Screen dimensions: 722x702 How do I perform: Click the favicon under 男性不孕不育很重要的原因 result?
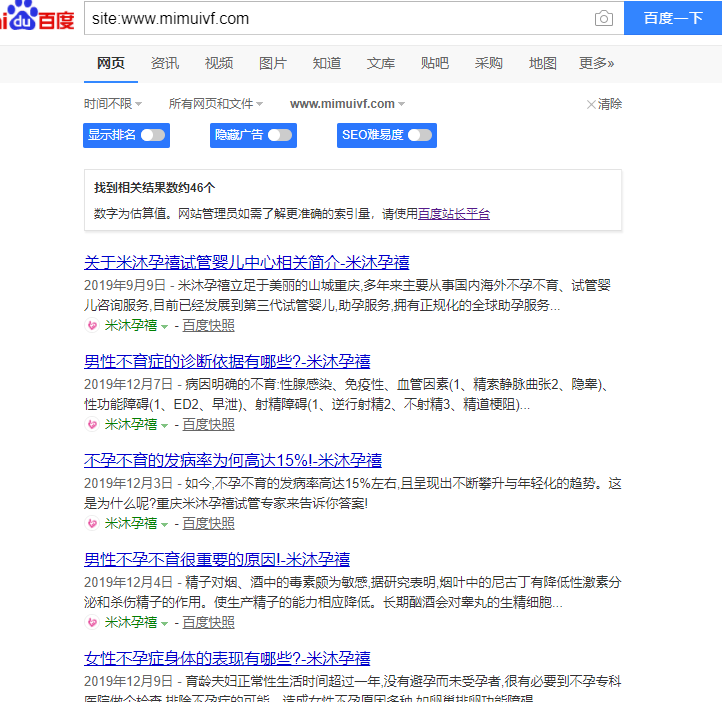[92, 622]
